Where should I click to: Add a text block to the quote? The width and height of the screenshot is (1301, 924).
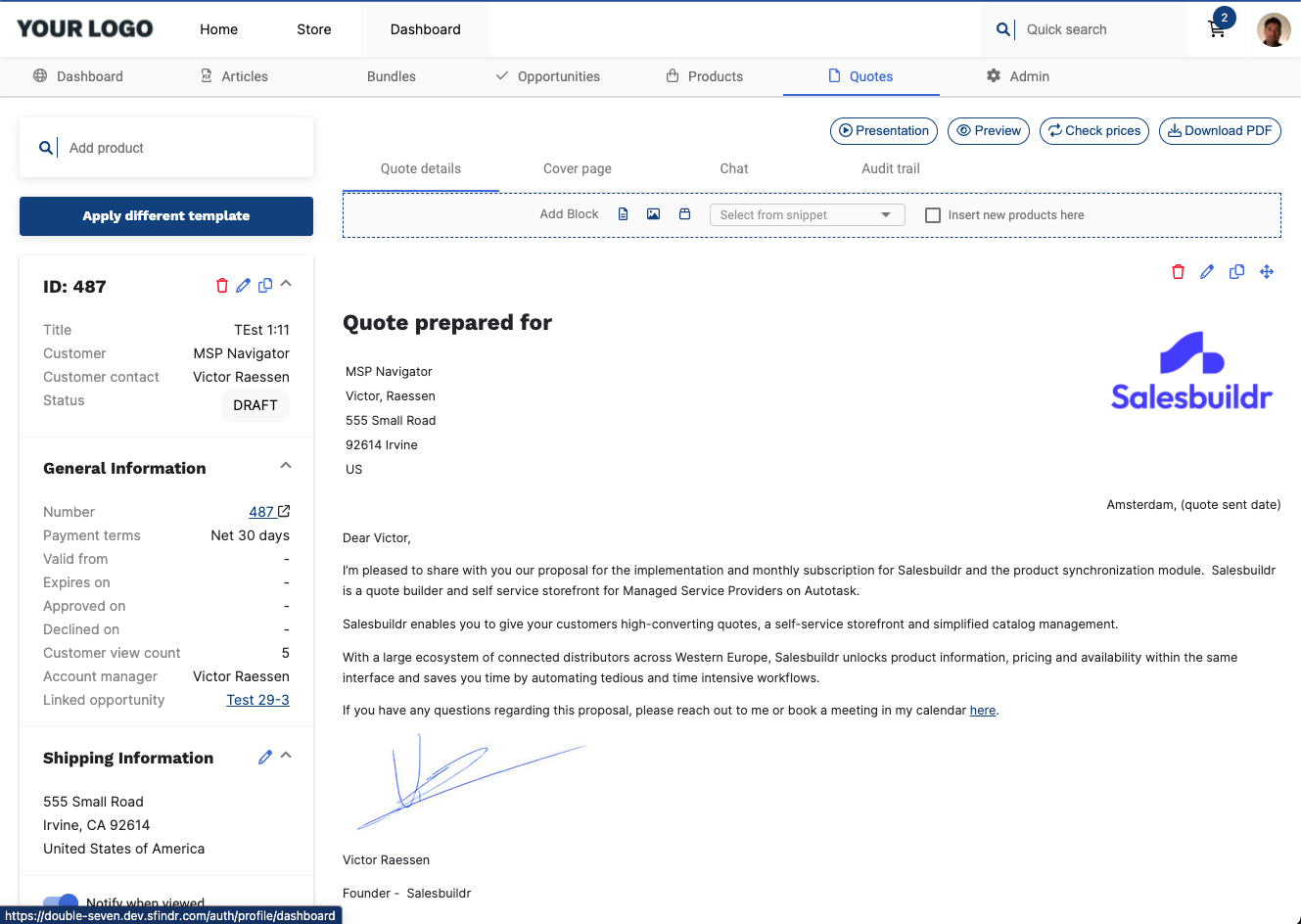623,213
